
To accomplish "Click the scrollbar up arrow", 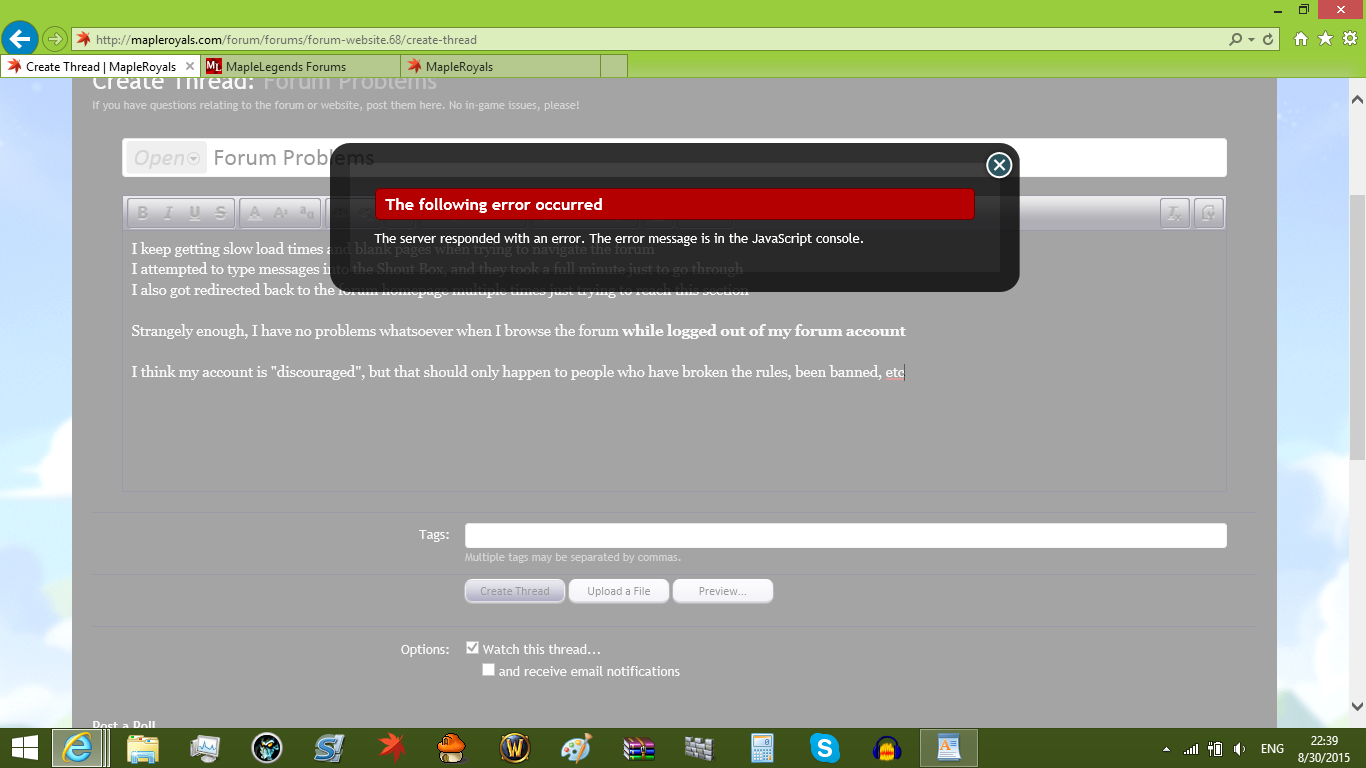I will click(1357, 100).
